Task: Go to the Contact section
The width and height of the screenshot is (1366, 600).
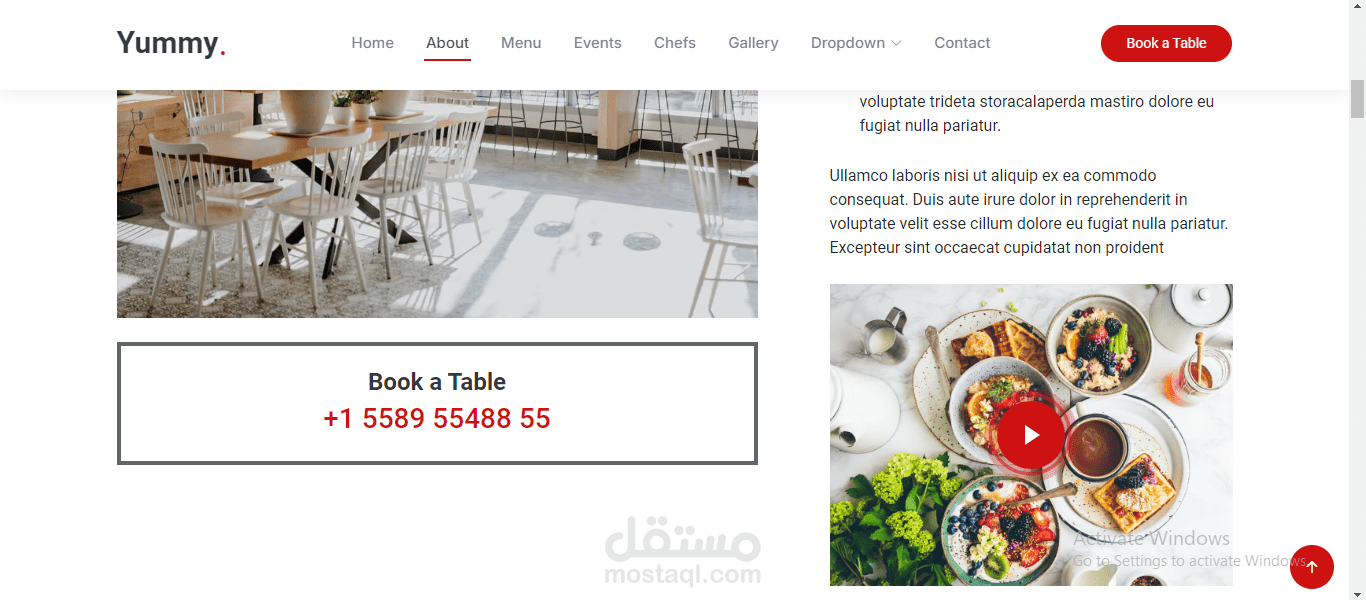Action: (962, 43)
